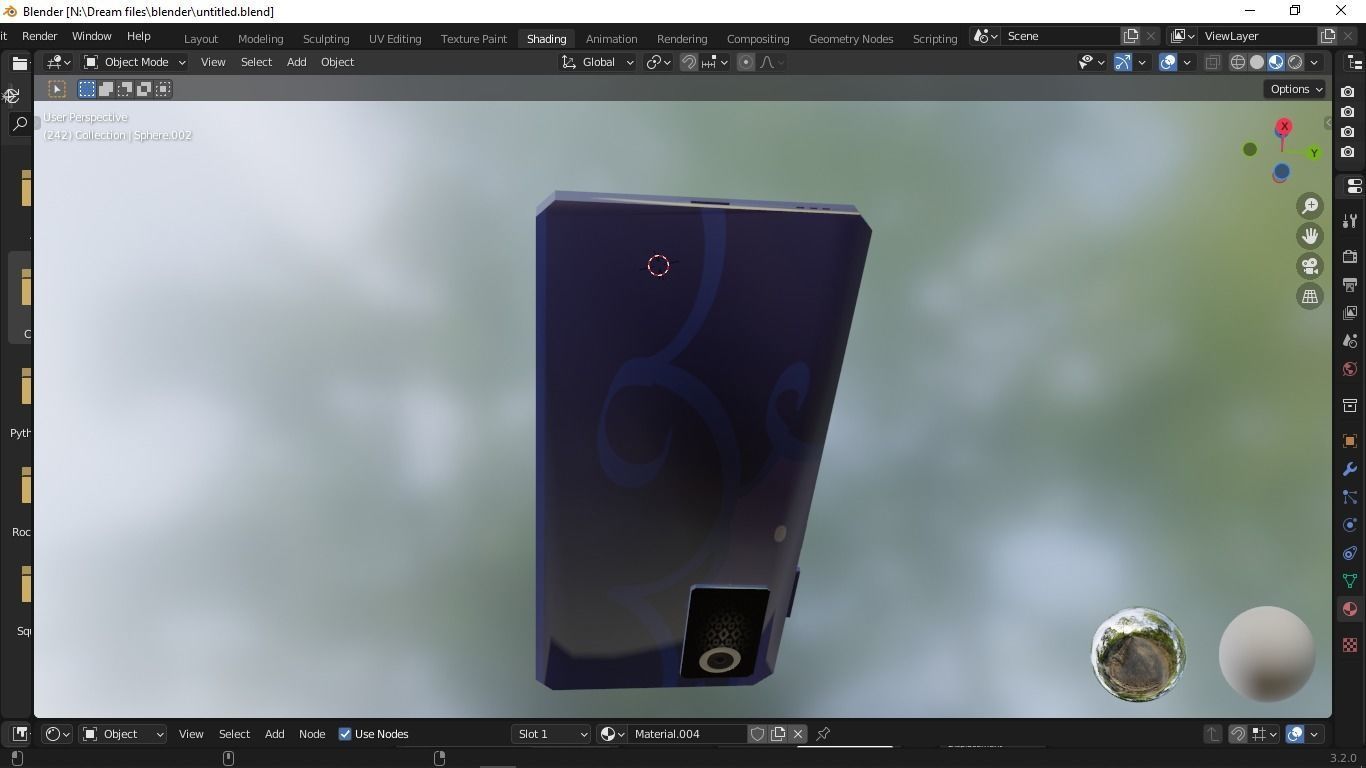This screenshot has height=768, width=1366.
Task: Open View Layer properties tab icon
Action: (1350, 313)
